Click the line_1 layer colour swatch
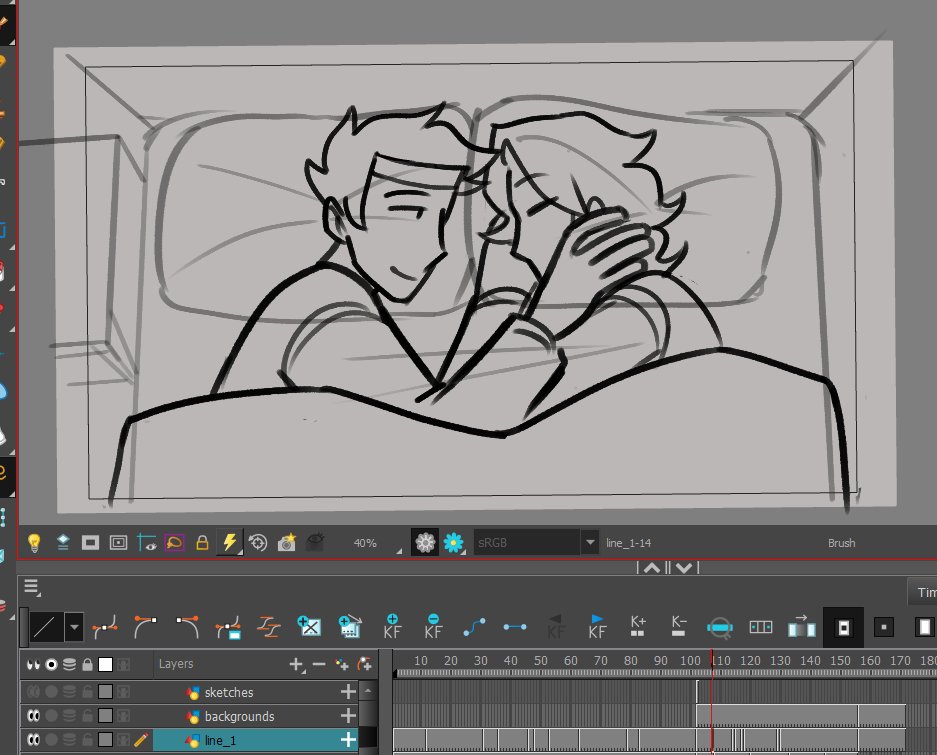This screenshot has width=937, height=755. (x=105, y=739)
